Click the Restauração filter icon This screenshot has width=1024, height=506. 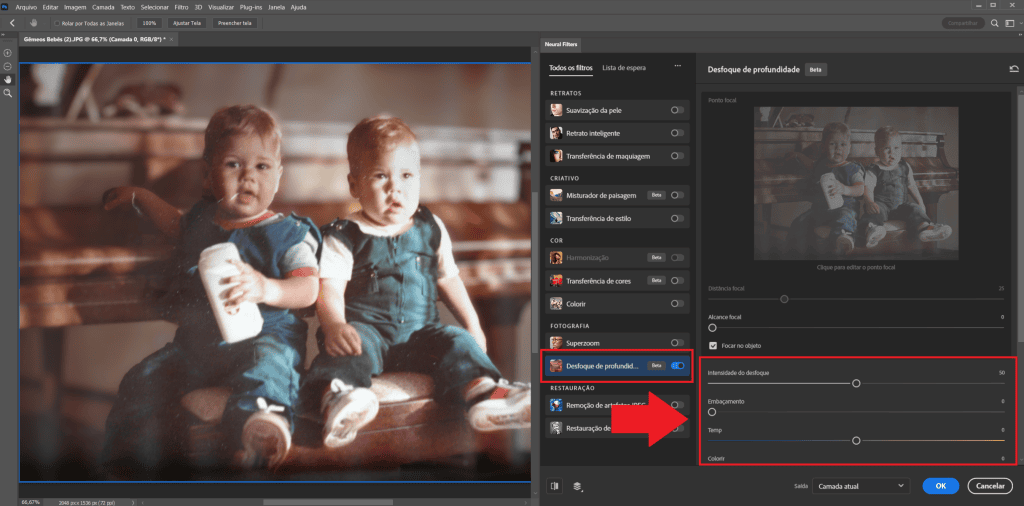[556, 428]
